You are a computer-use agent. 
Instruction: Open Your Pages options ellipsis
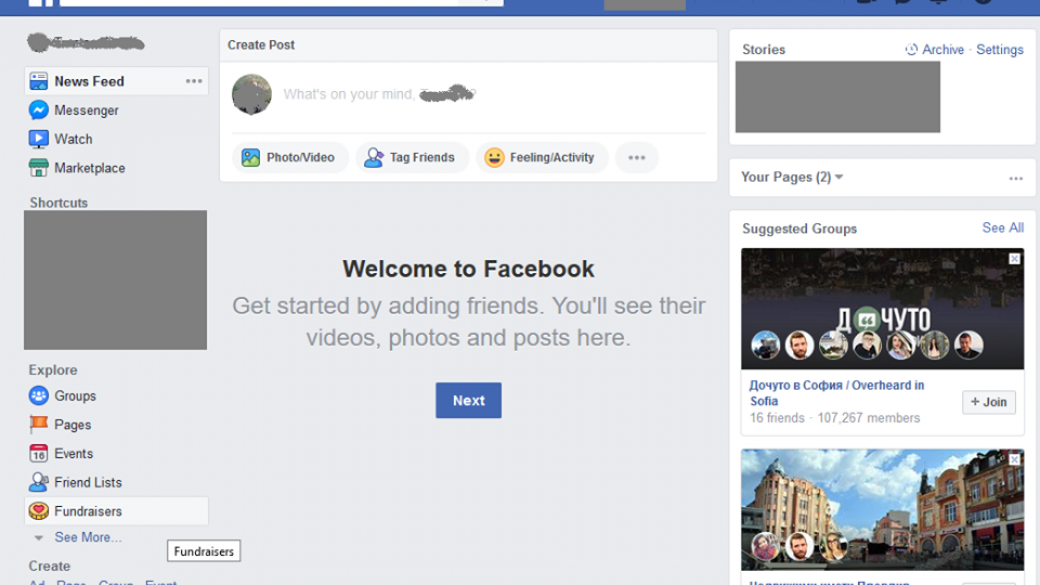coord(1015,178)
